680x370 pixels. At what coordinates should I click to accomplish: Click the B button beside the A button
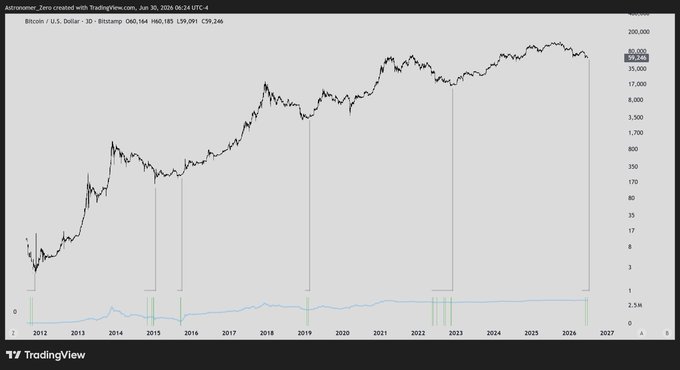[667, 333]
